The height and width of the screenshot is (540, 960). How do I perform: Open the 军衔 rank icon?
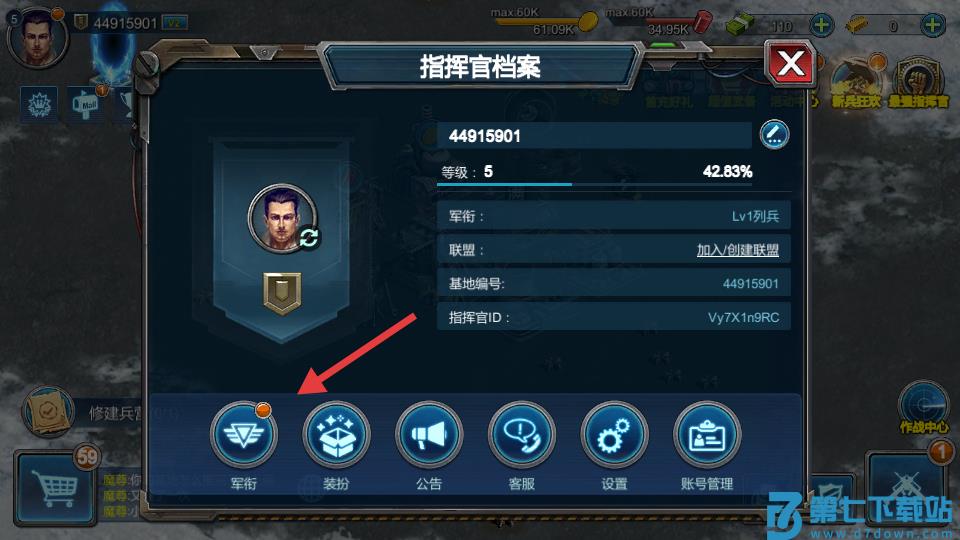244,435
